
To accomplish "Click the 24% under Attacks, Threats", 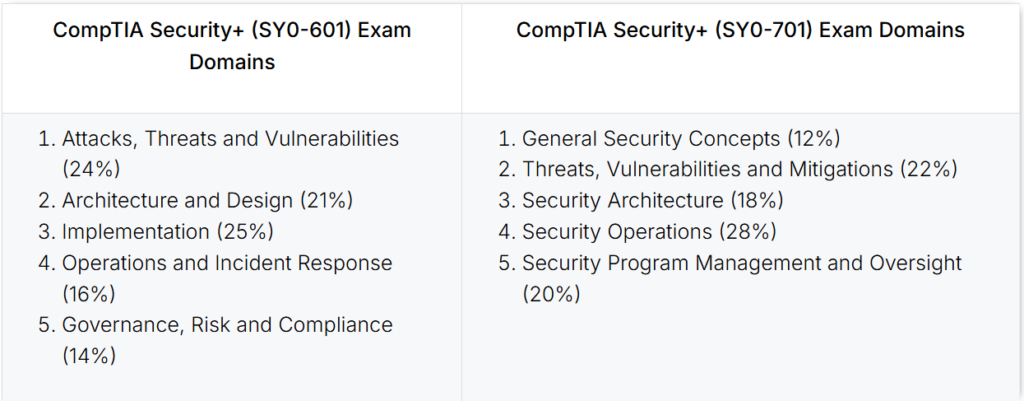I will pyautogui.click(x=91, y=169).
